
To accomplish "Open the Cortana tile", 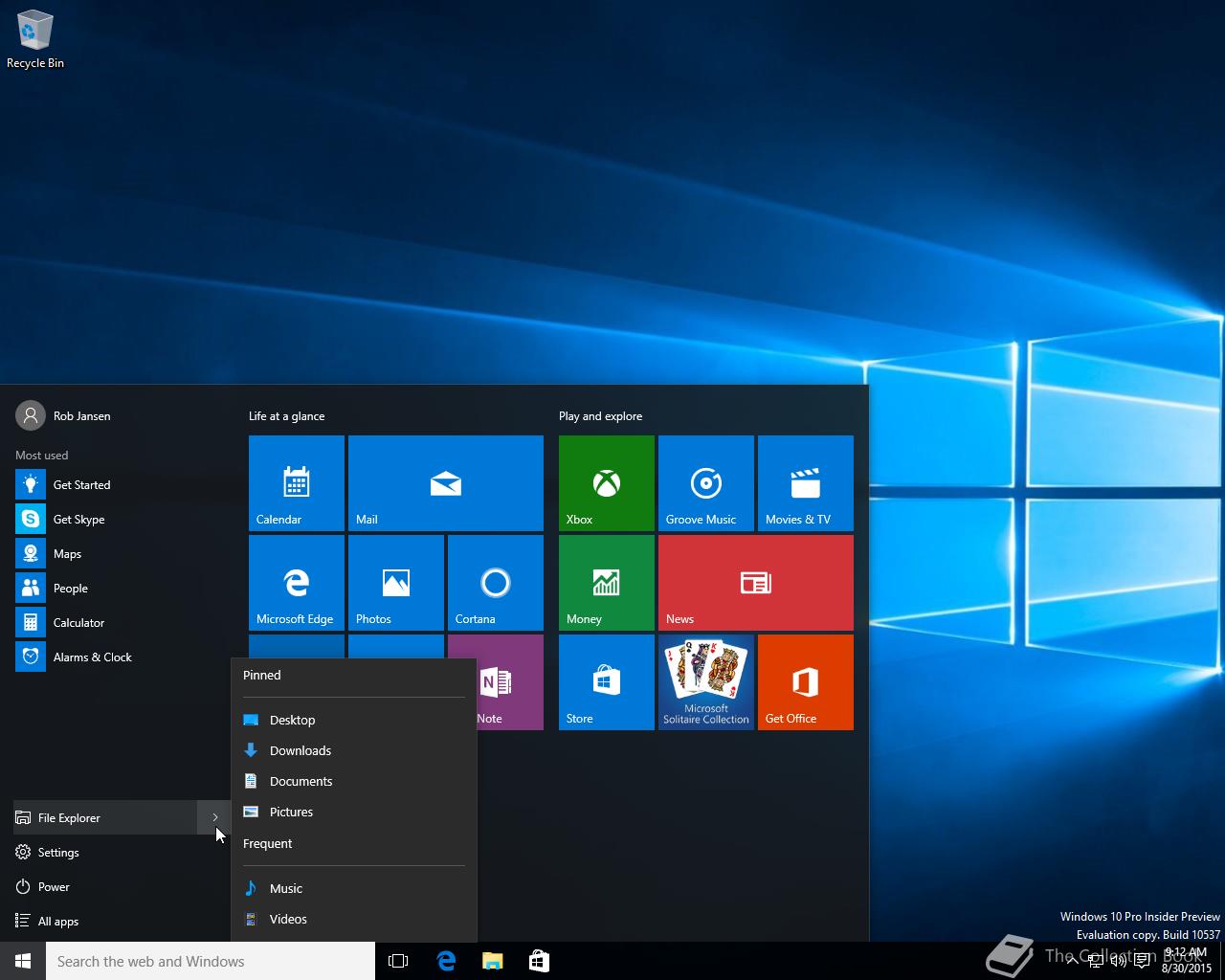I will tap(496, 583).
